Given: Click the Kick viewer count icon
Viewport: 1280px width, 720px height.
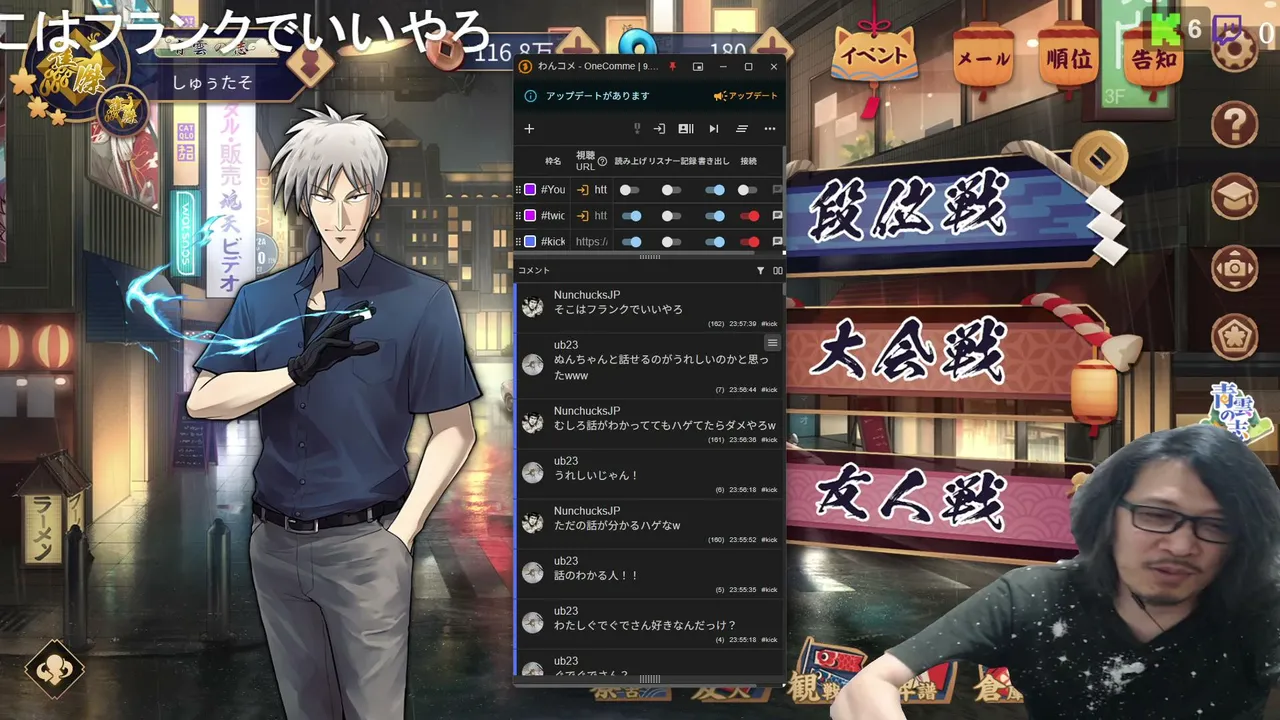Looking at the screenshot, I should point(1165,29).
